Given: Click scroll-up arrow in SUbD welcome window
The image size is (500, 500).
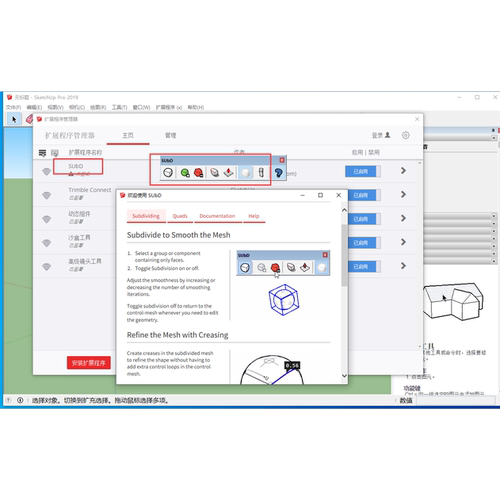Looking at the screenshot, I should [x=344, y=210].
